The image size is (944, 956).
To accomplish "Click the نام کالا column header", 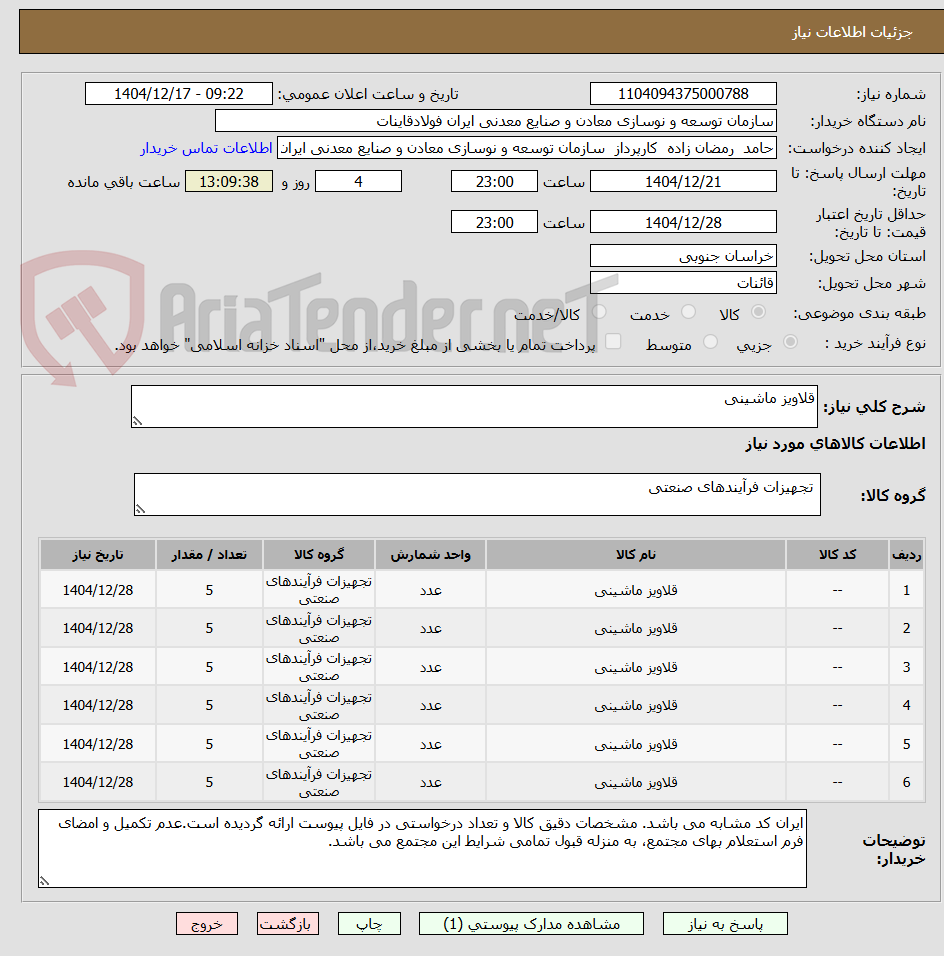I will tap(635, 555).
